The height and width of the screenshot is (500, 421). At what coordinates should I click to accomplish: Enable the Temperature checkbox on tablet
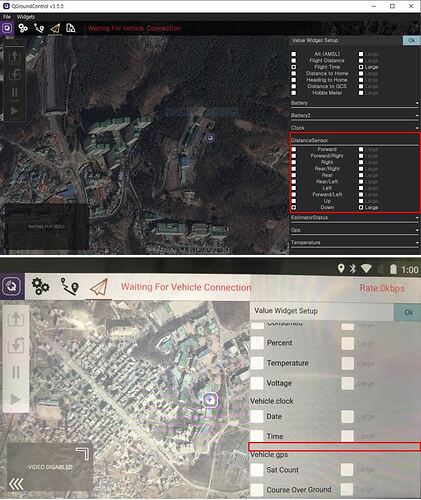point(257,363)
